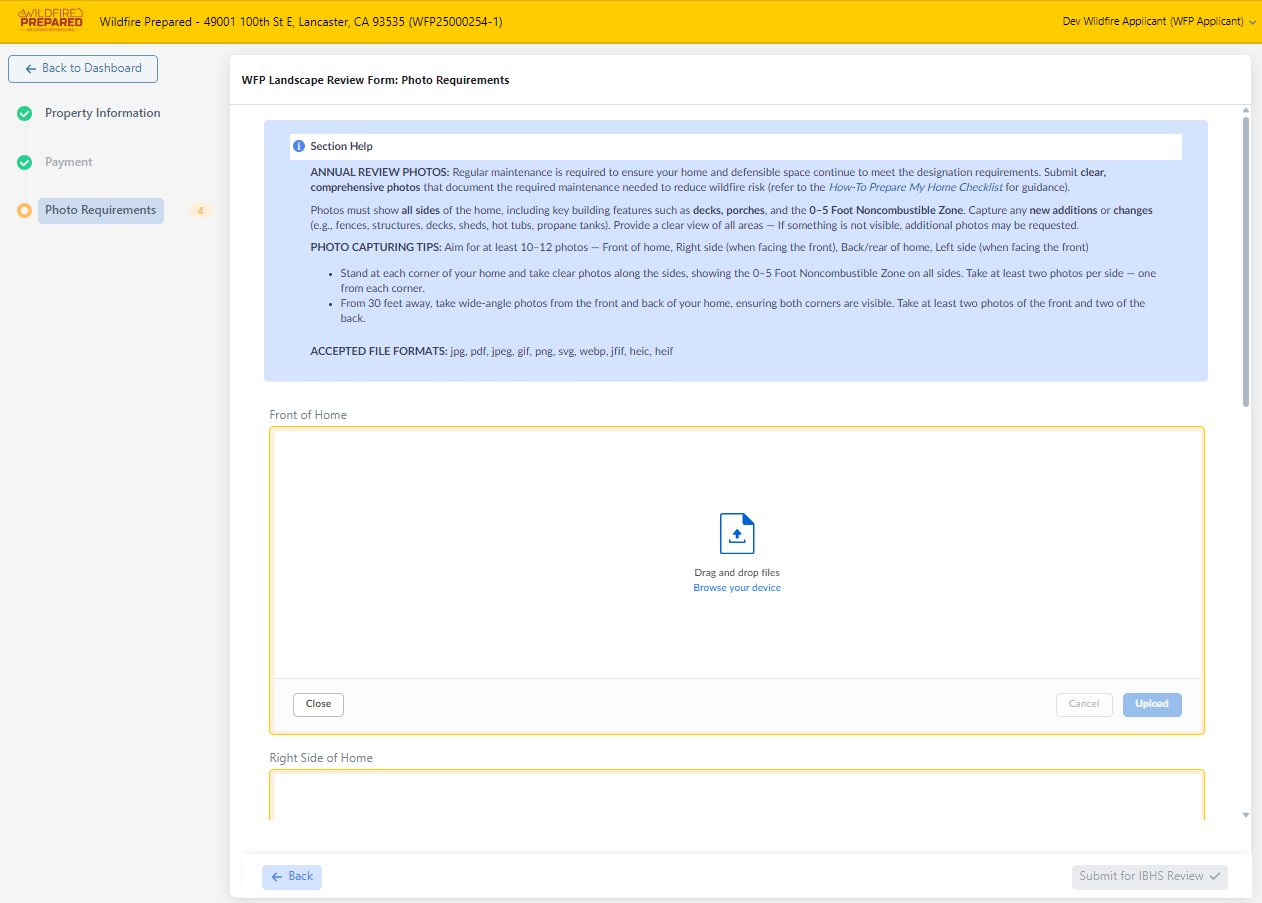Open the How-To Prepare My Home Checklist link

click(915, 187)
